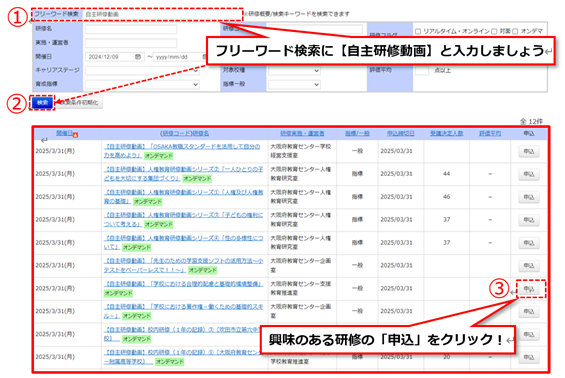Image resolution: width=565 pixels, height=378 pixels.
Task: Sort results by the 申込締切日 column header
Action: (x=400, y=133)
